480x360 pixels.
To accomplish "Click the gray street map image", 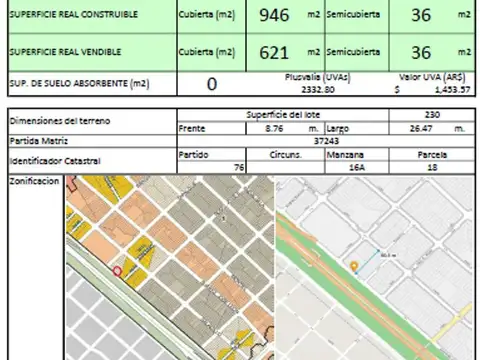I will (x=375, y=268).
